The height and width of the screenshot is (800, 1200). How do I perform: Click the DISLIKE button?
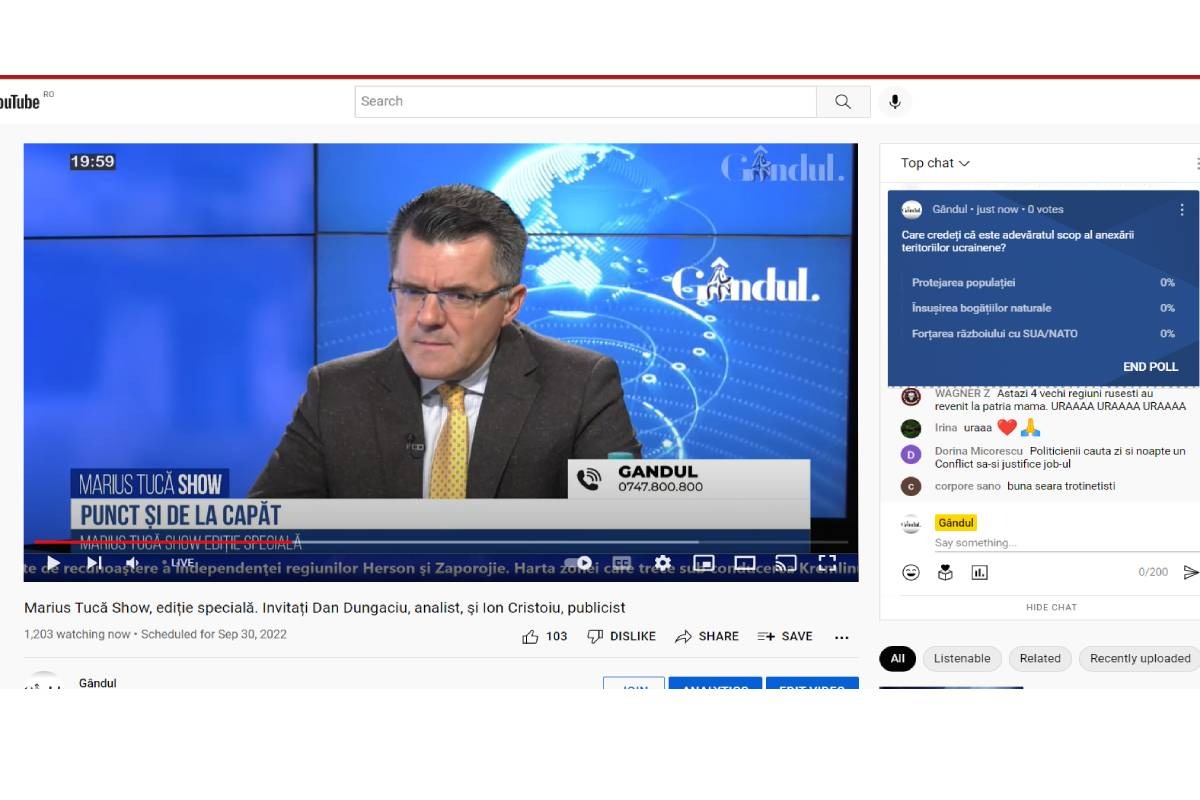(621, 636)
